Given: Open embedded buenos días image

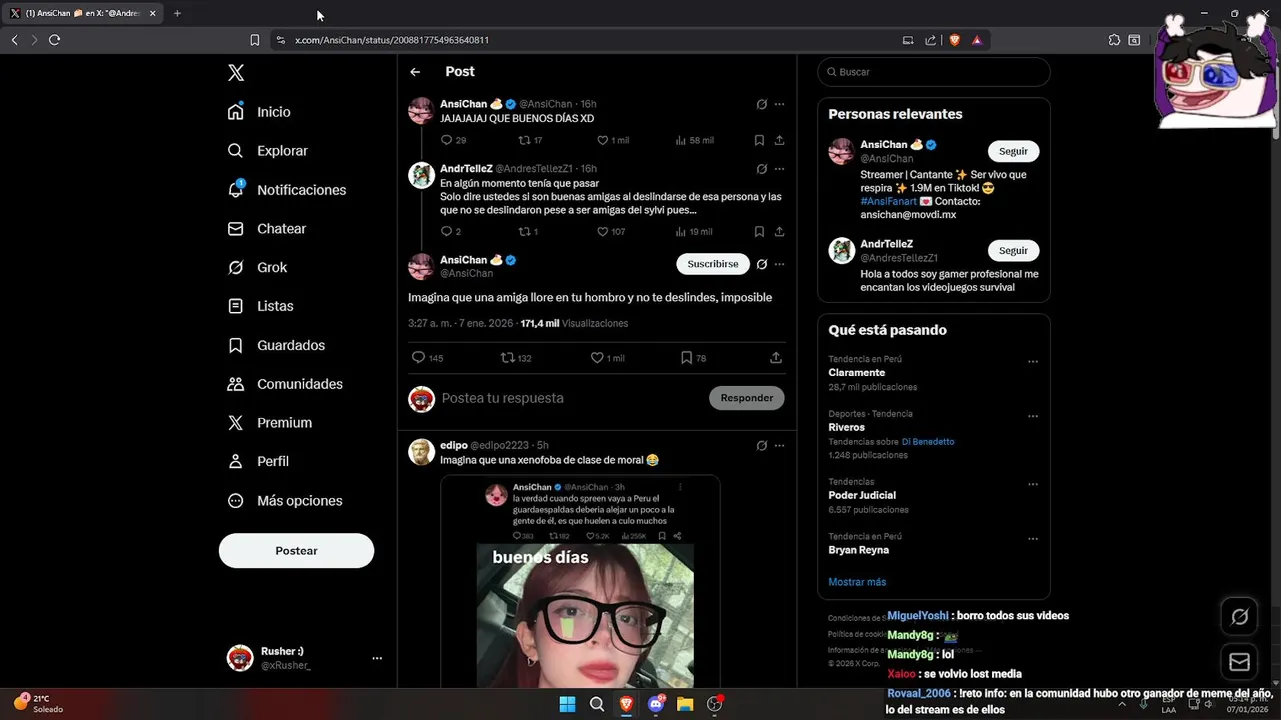Looking at the screenshot, I should (585, 615).
